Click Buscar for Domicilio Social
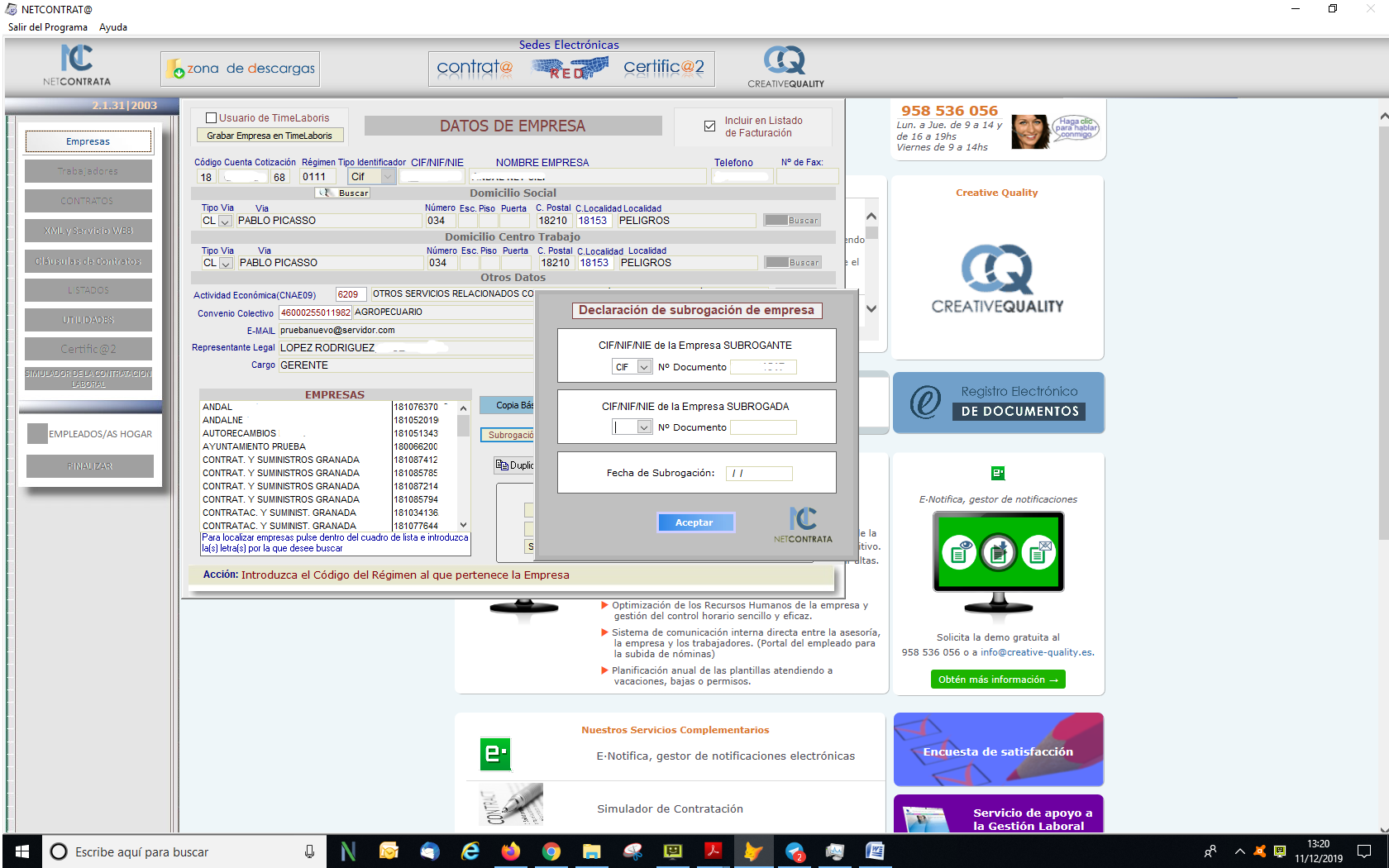Viewport: 1389px width, 868px height. pos(792,221)
